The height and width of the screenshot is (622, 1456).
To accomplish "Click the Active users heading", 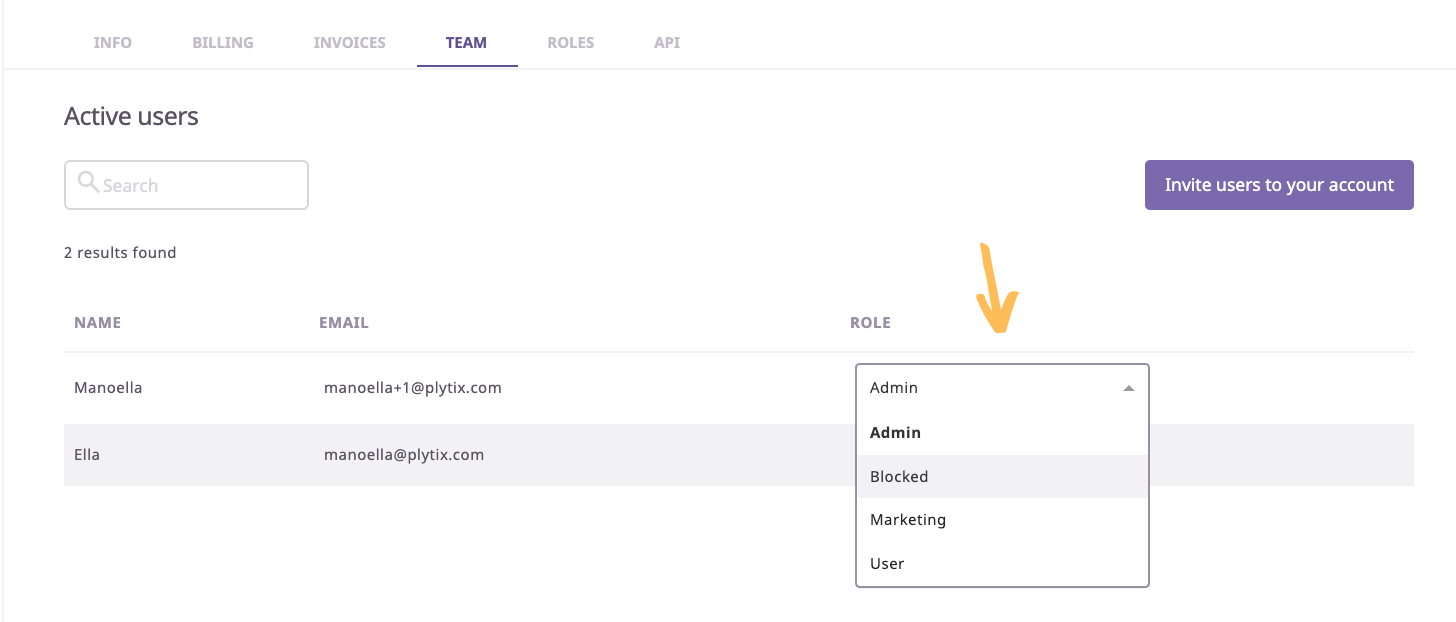I will 131,116.
